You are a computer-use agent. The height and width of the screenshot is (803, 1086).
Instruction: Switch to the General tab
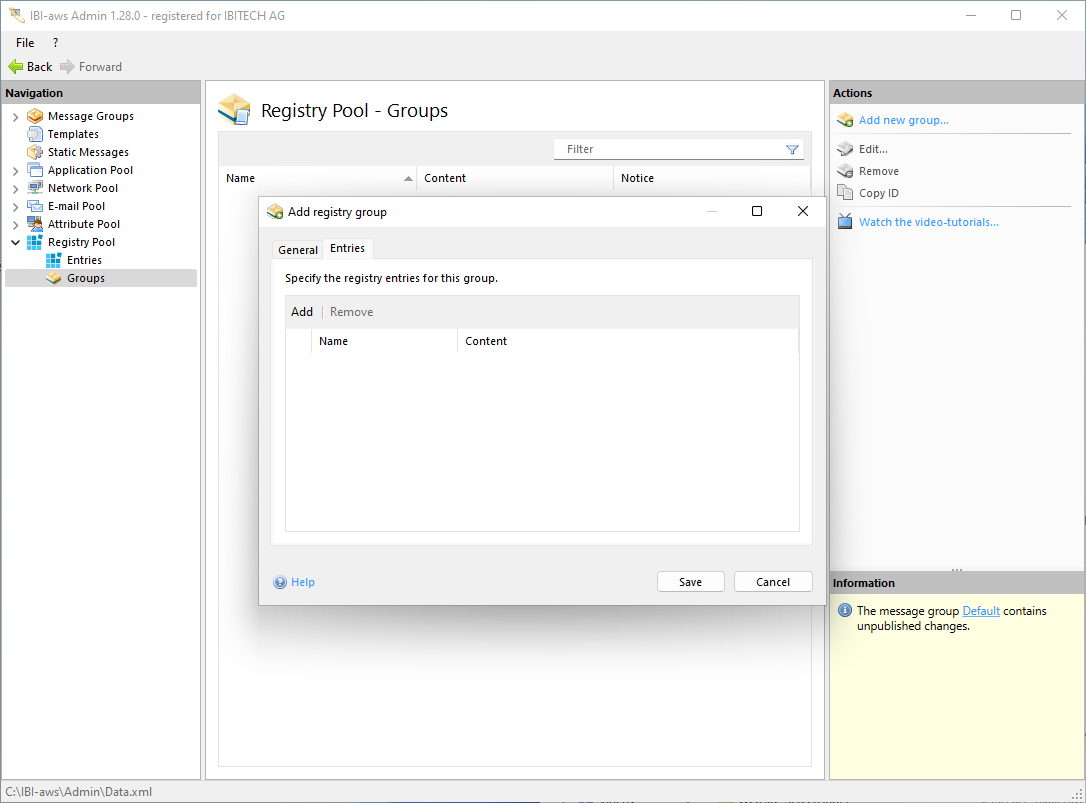tap(297, 250)
